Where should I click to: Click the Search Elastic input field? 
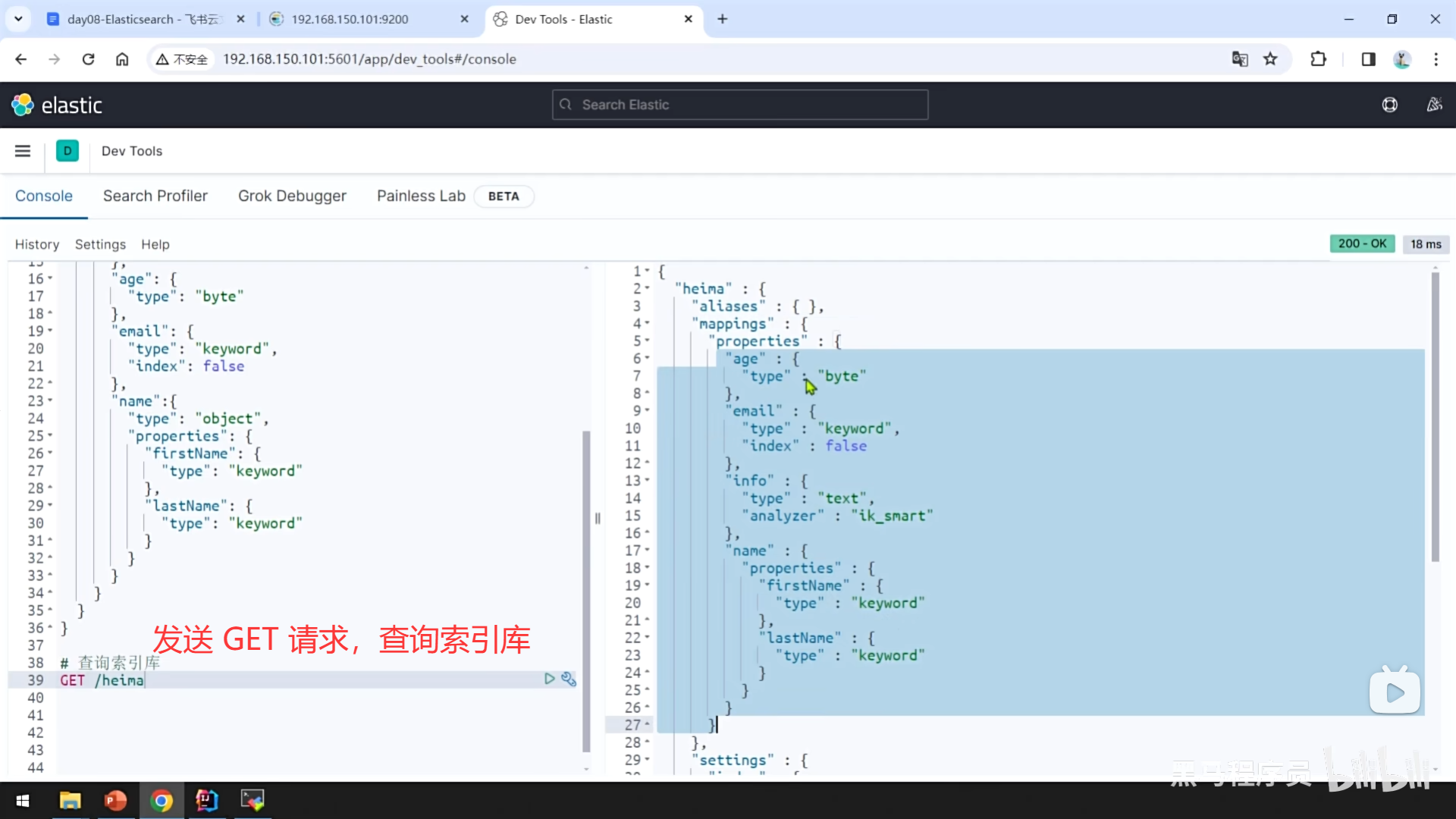pos(740,105)
